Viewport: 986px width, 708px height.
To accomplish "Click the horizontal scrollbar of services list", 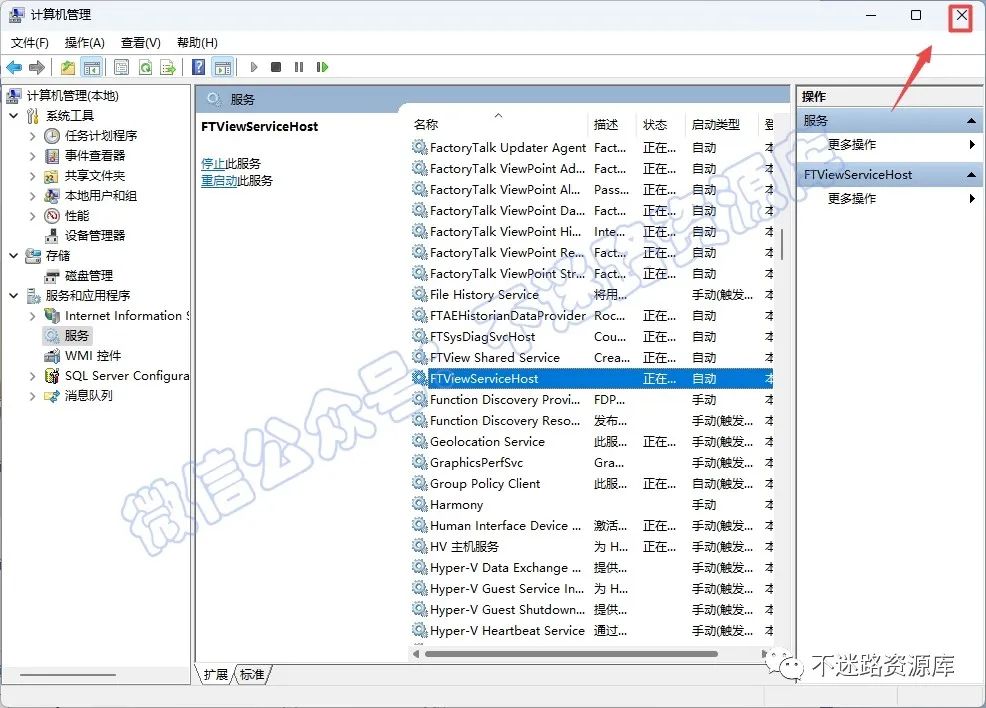I will coord(571,654).
